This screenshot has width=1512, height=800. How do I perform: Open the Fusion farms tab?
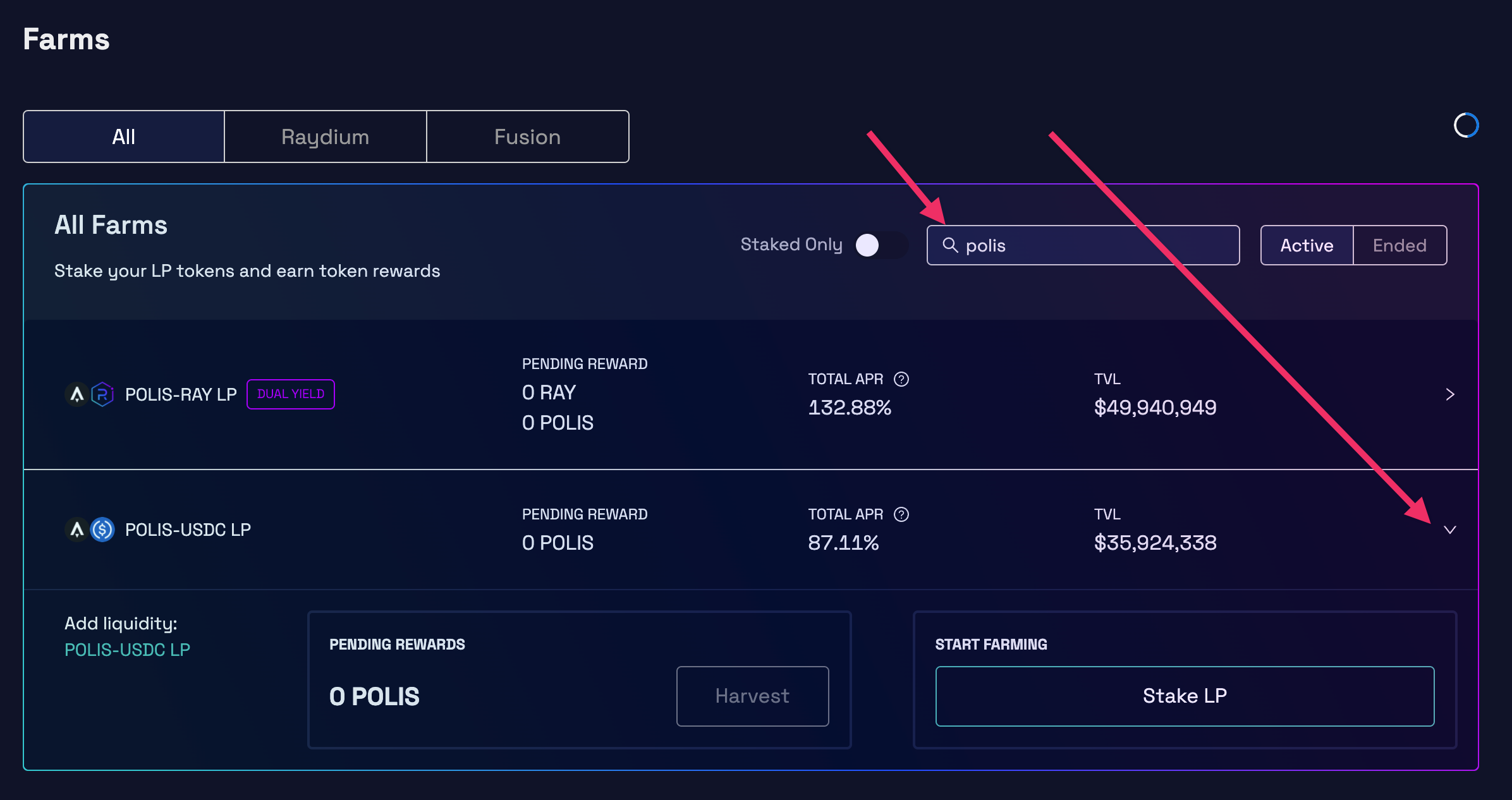coord(527,136)
